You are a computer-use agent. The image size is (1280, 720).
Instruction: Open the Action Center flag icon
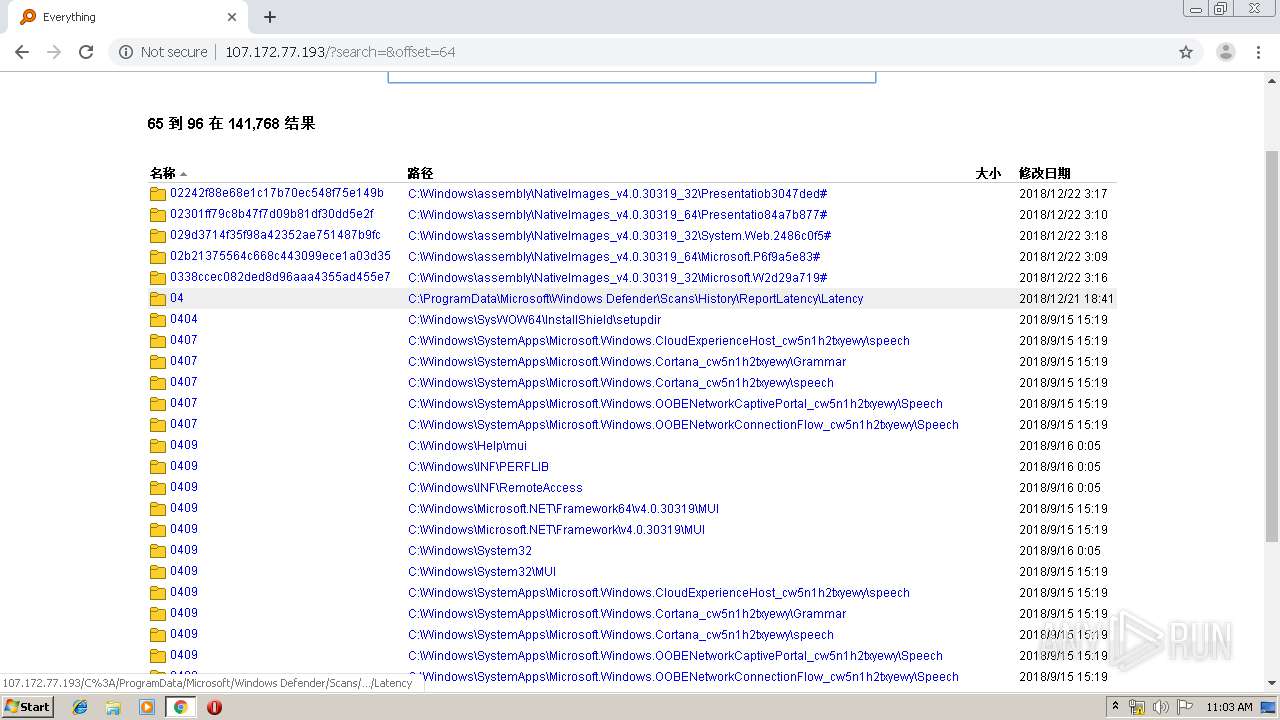point(1184,707)
